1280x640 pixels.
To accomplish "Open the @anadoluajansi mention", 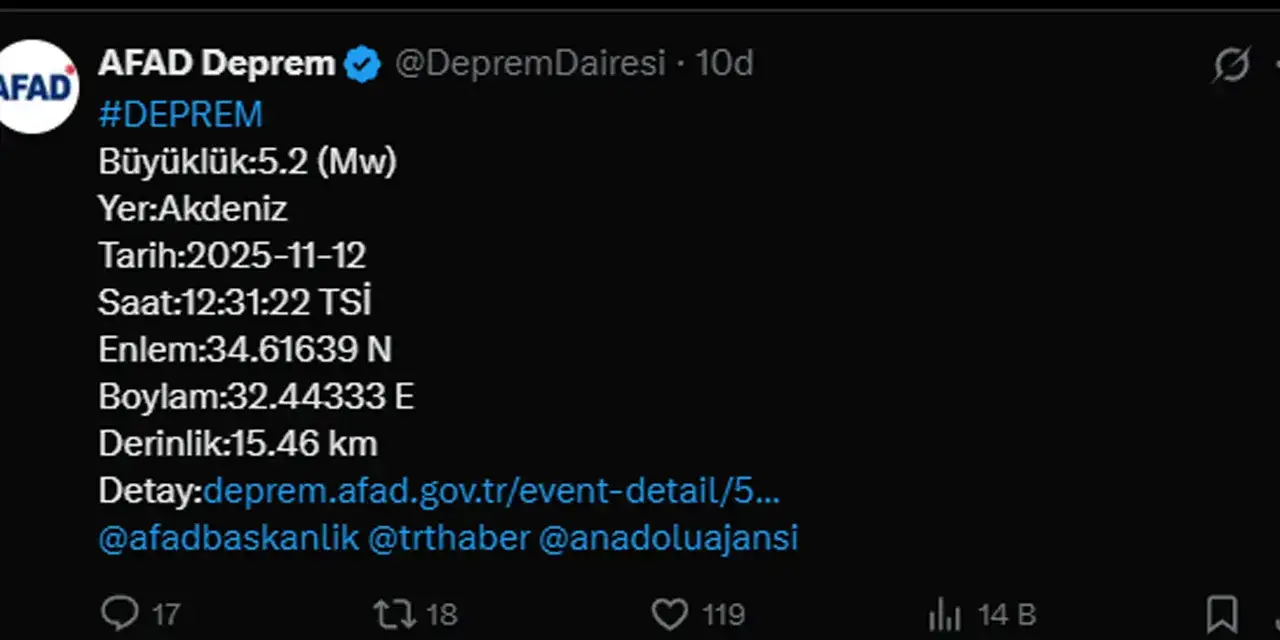I will pos(667,538).
